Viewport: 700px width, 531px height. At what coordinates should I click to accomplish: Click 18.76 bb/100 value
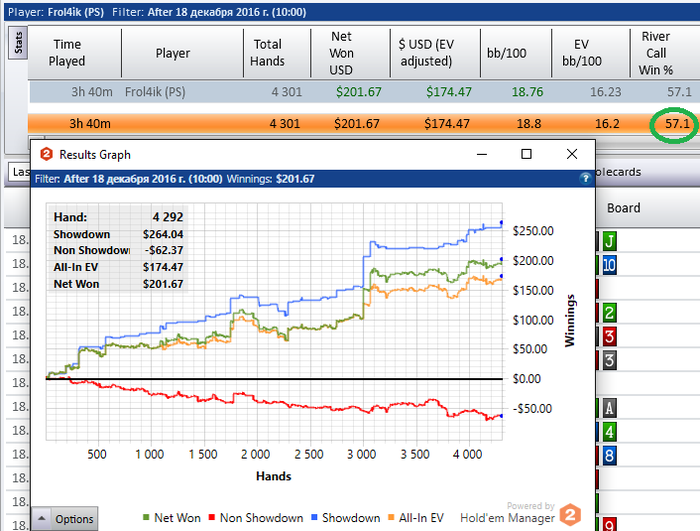(527, 92)
